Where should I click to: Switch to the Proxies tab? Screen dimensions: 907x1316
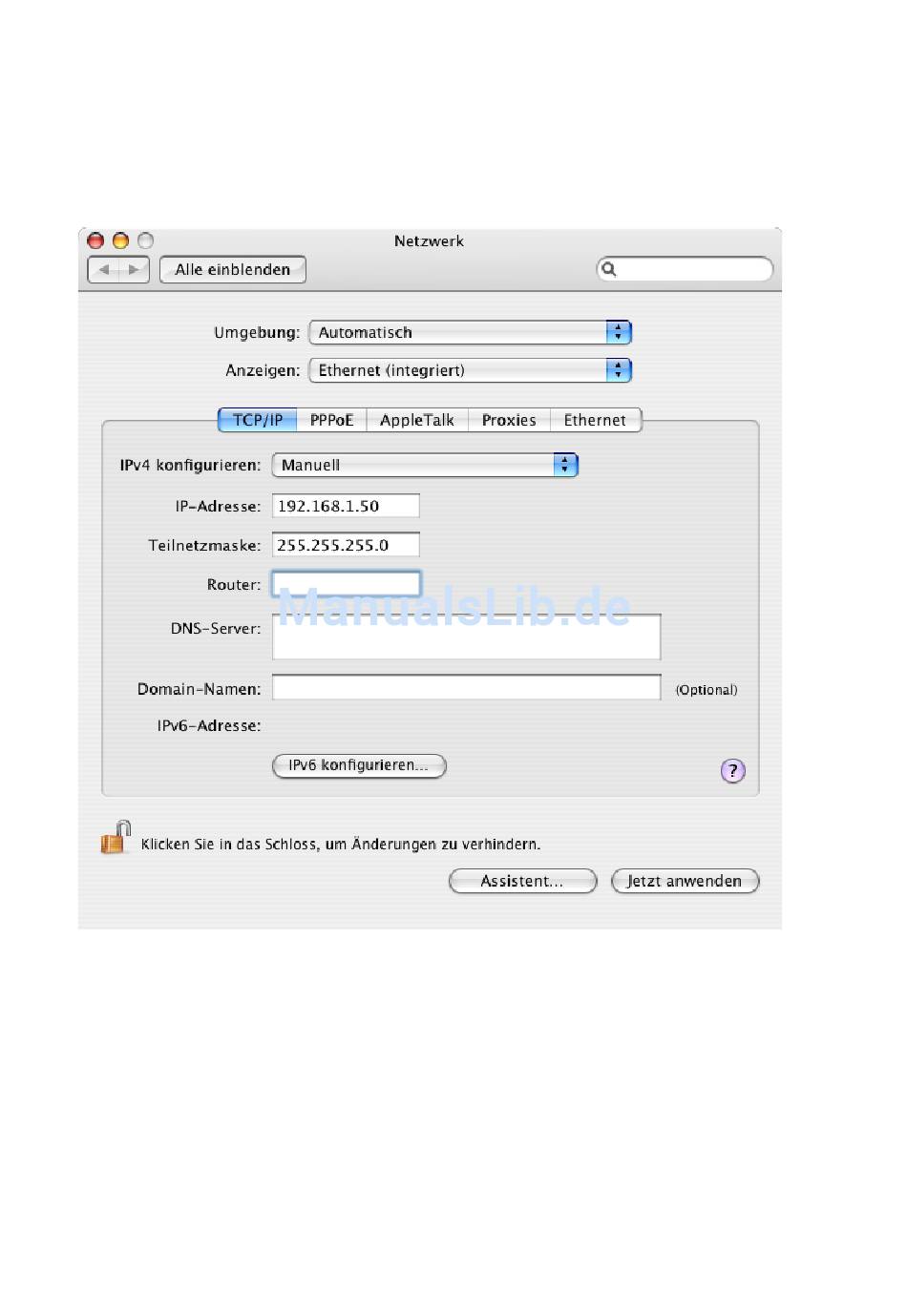tap(509, 420)
